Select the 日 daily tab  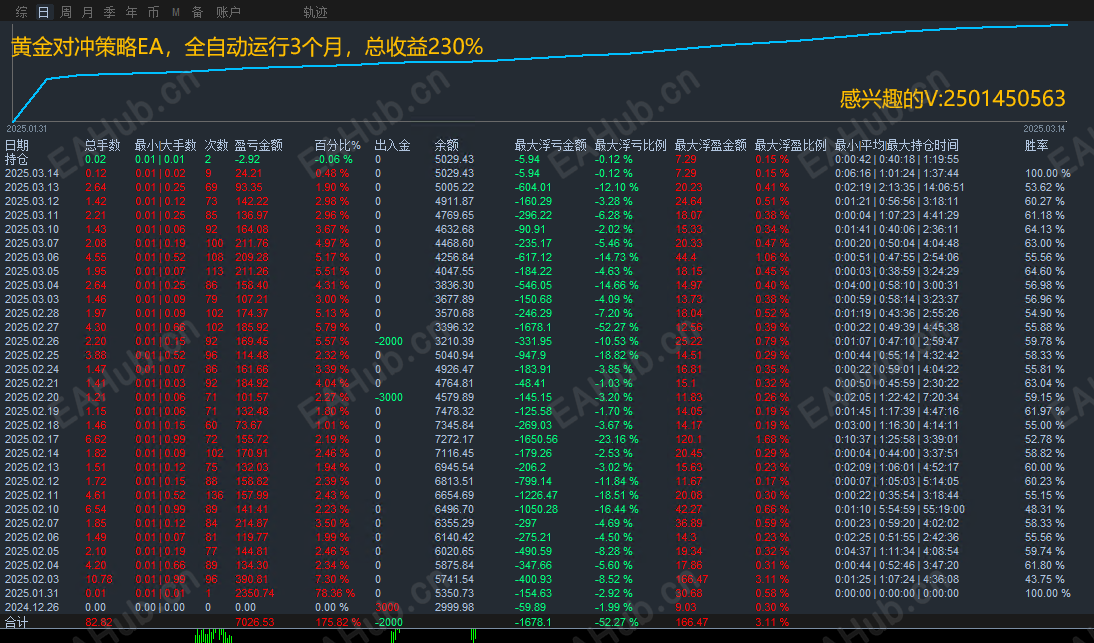point(43,12)
